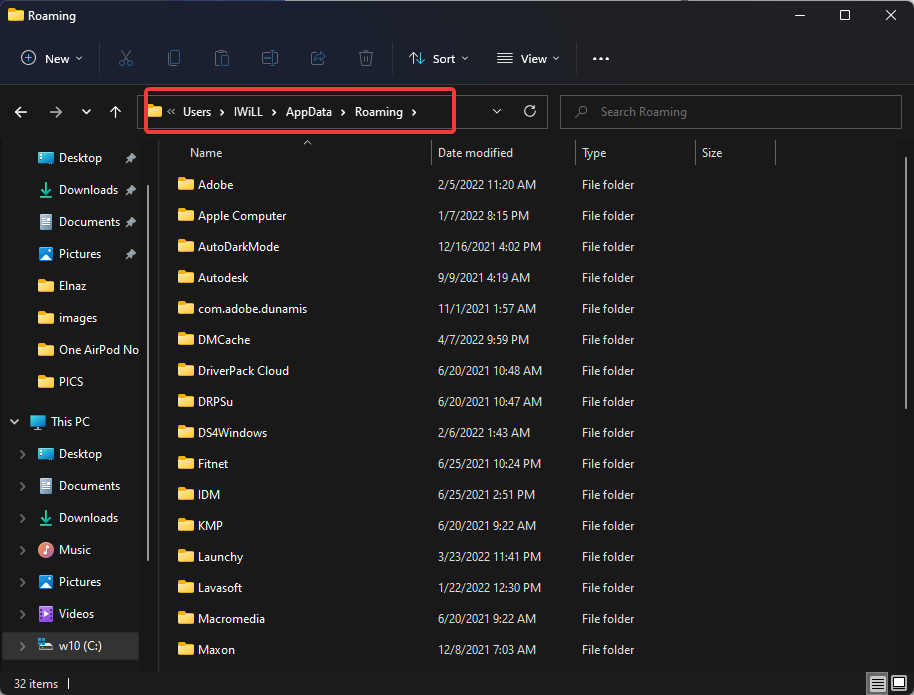Open One AirPod No folder in sidebar
This screenshot has height=695, width=914.
(x=88, y=350)
